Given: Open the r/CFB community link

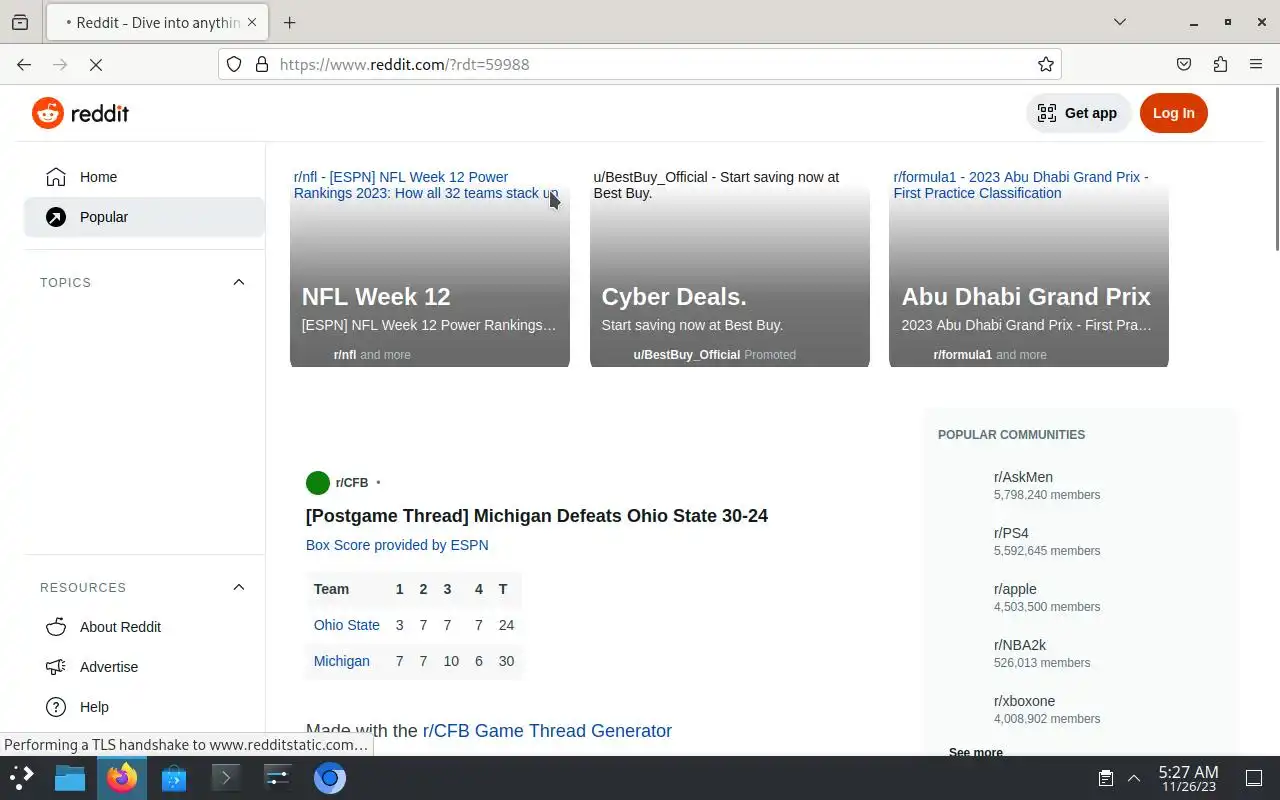Looking at the screenshot, I should click(352, 483).
